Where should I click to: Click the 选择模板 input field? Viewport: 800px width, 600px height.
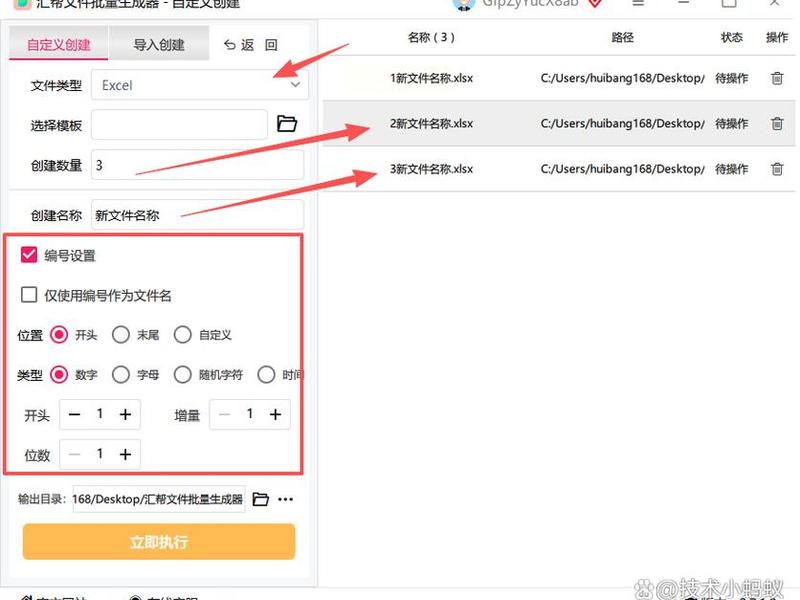click(180, 124)
